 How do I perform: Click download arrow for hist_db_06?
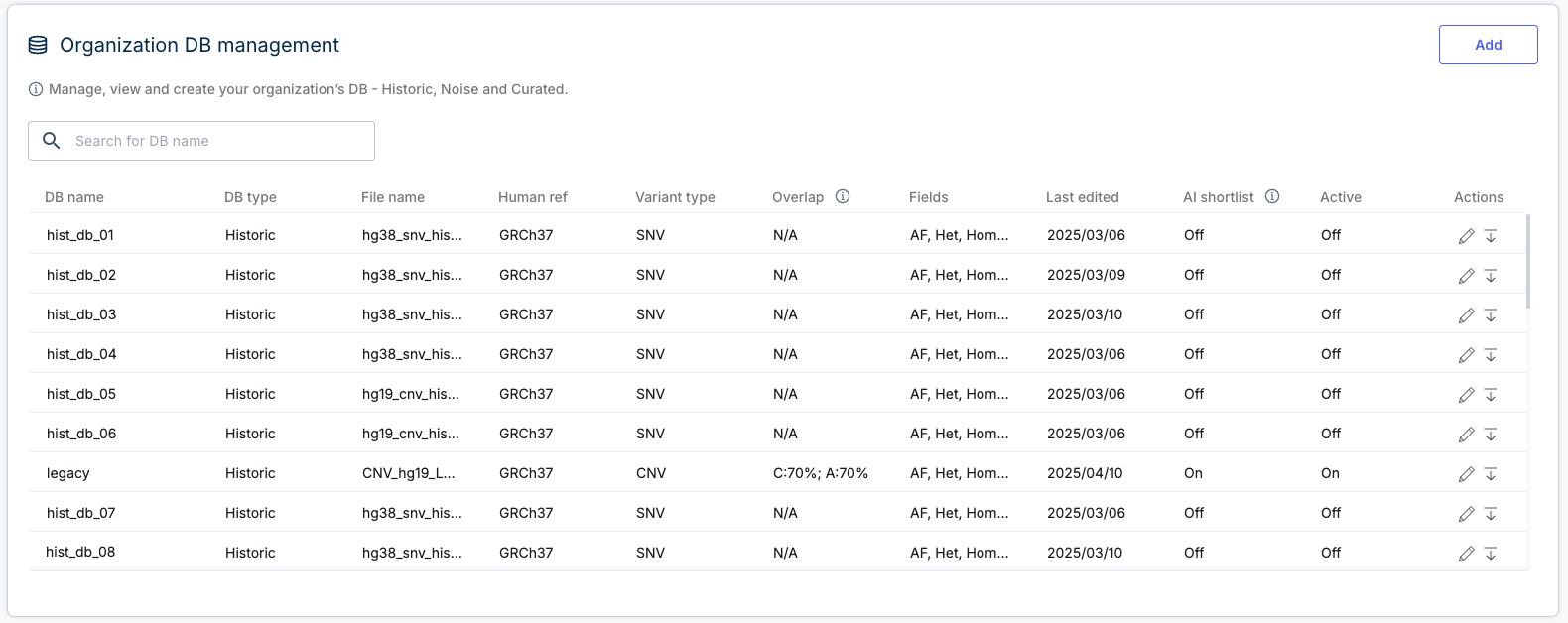[x=1491, y=435]
